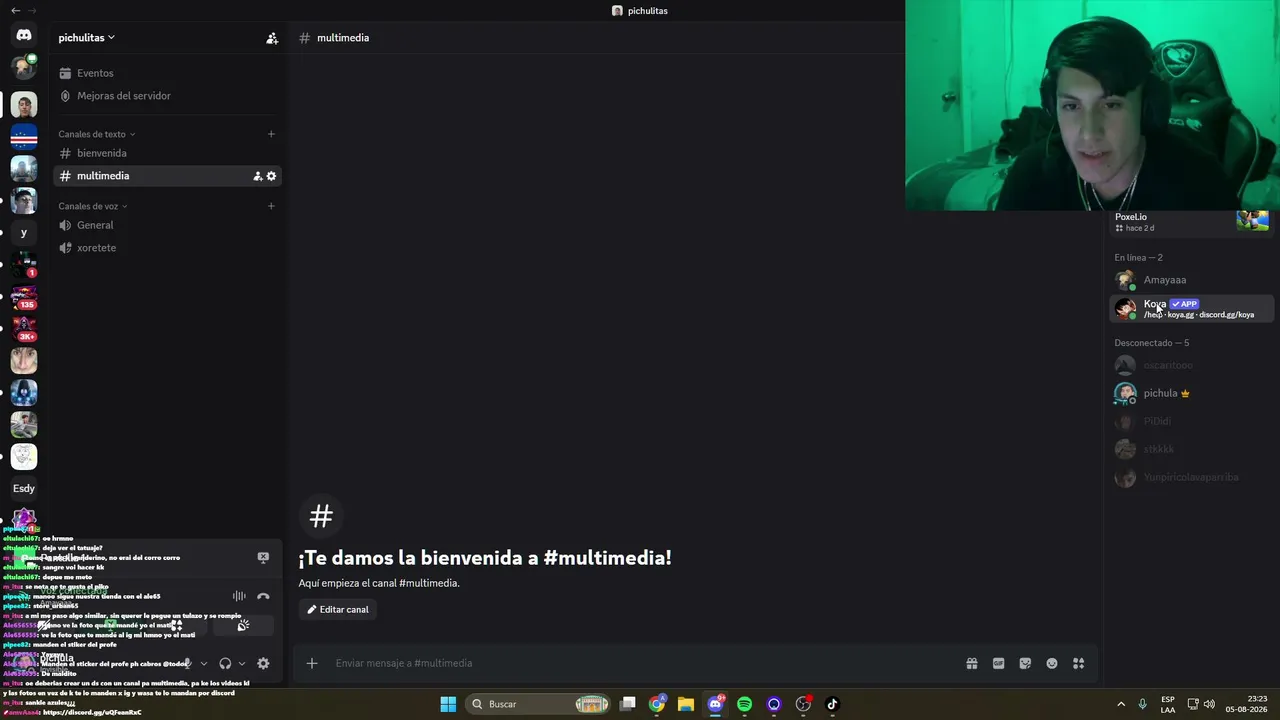Screen dimensions: 1280x720
Task: Open TikTok from the taskbar
Action: (x=832, y=704)
